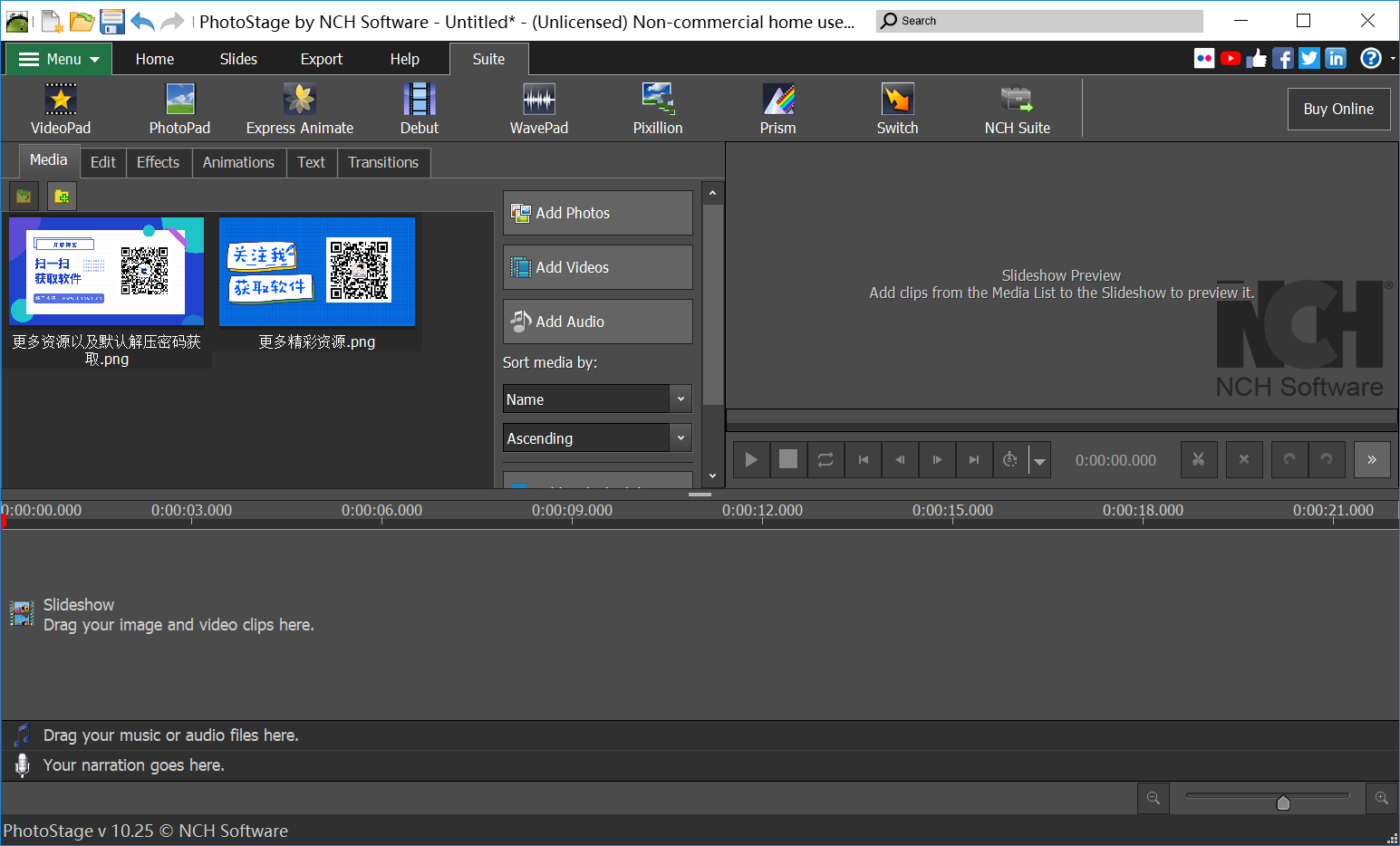Jump to the start of slideshow

coord(863,459)
